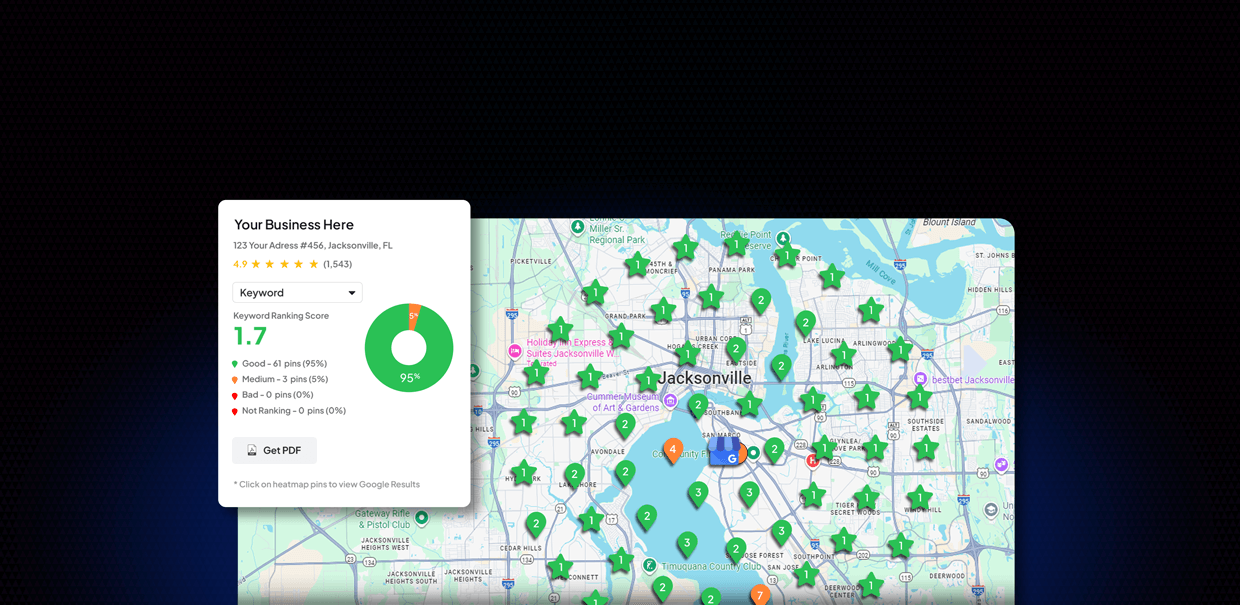Click the Not Ranking – 0 pins legend entry

(x=292, y=411)
